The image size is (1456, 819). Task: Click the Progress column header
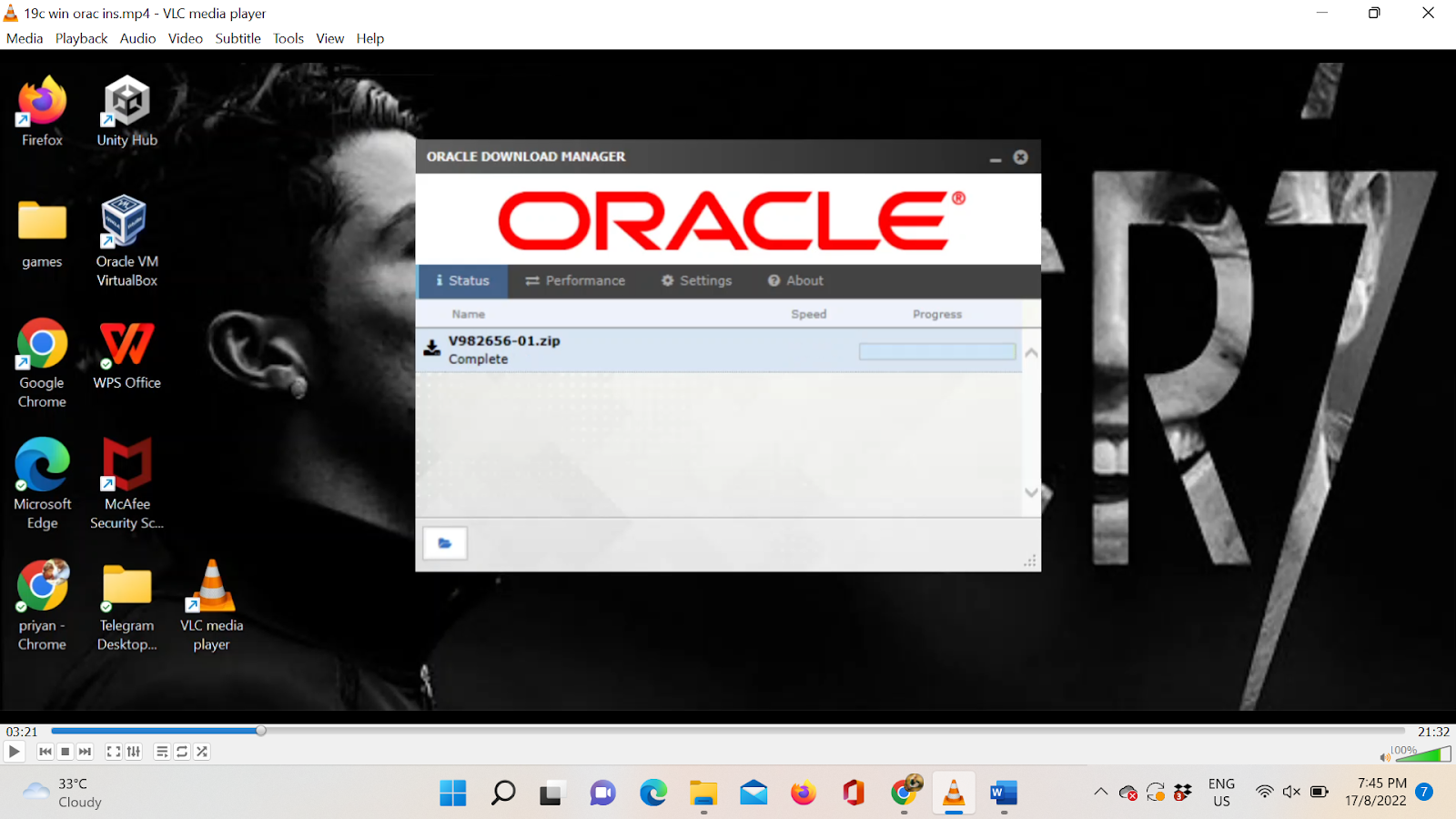click(x=937, y=314)
